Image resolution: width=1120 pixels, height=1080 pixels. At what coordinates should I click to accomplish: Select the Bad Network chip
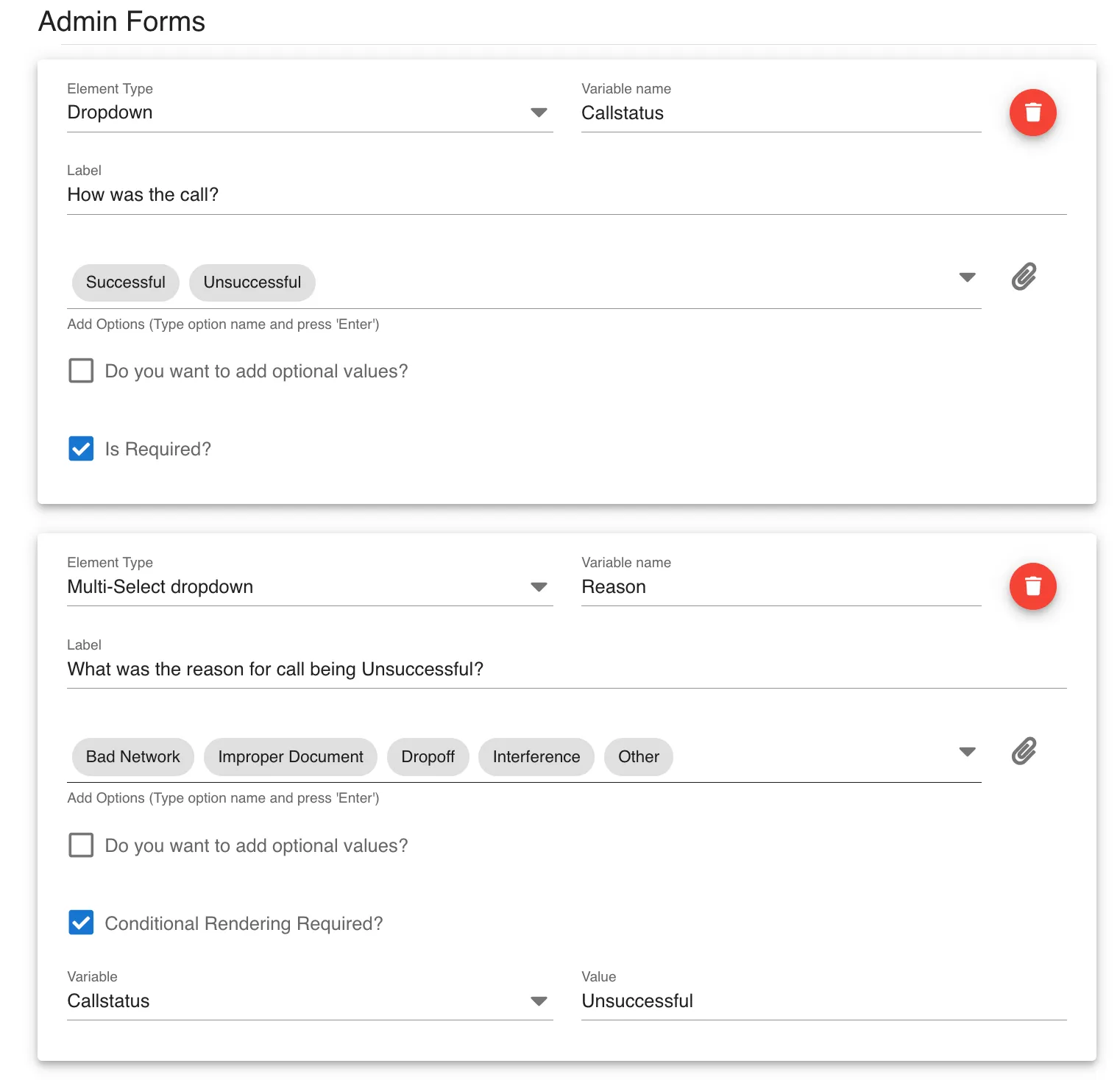click(133, 757)
